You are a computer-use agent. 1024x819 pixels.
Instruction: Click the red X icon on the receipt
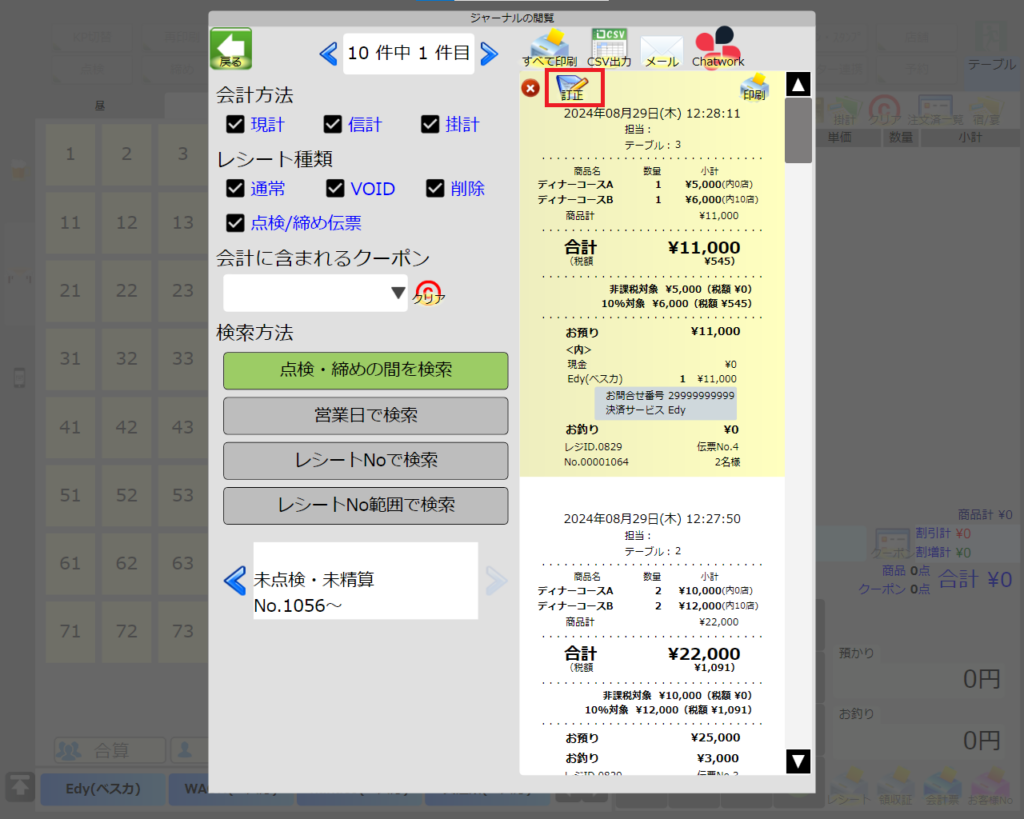[x=531, y=88]
